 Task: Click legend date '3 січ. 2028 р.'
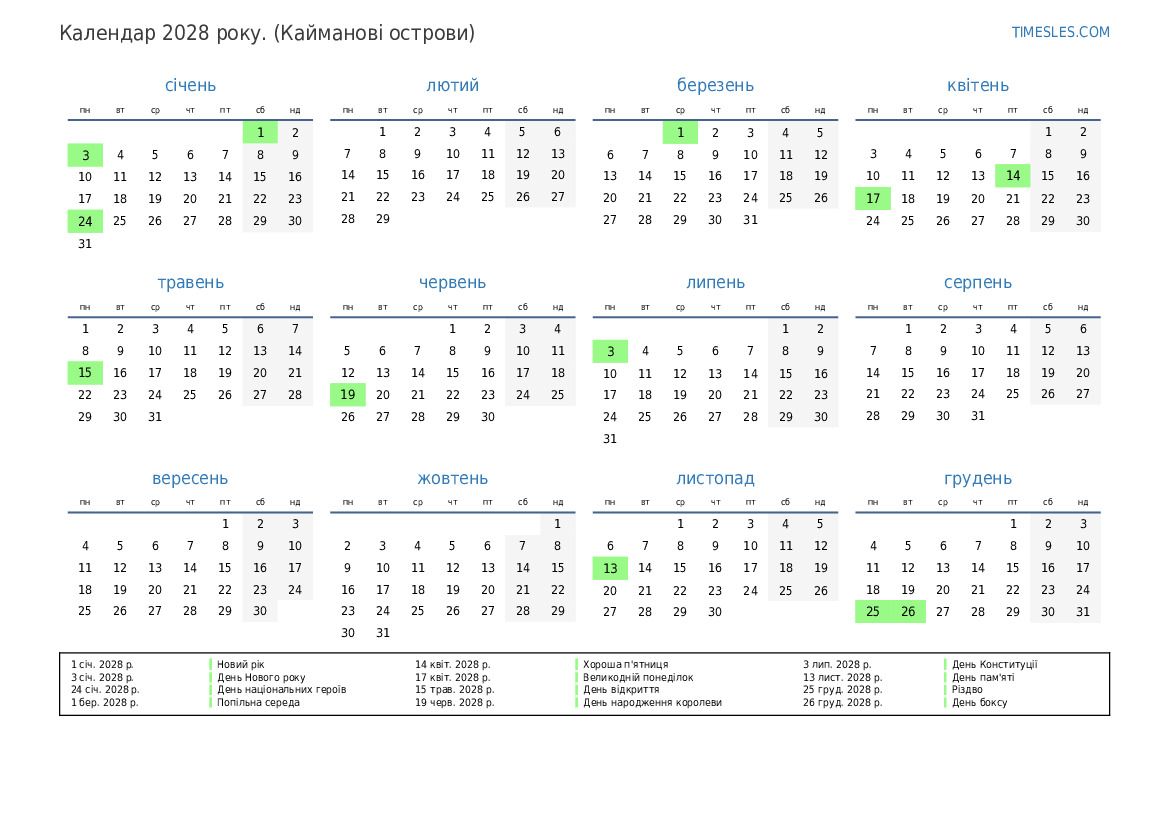(x=102, y=678)
